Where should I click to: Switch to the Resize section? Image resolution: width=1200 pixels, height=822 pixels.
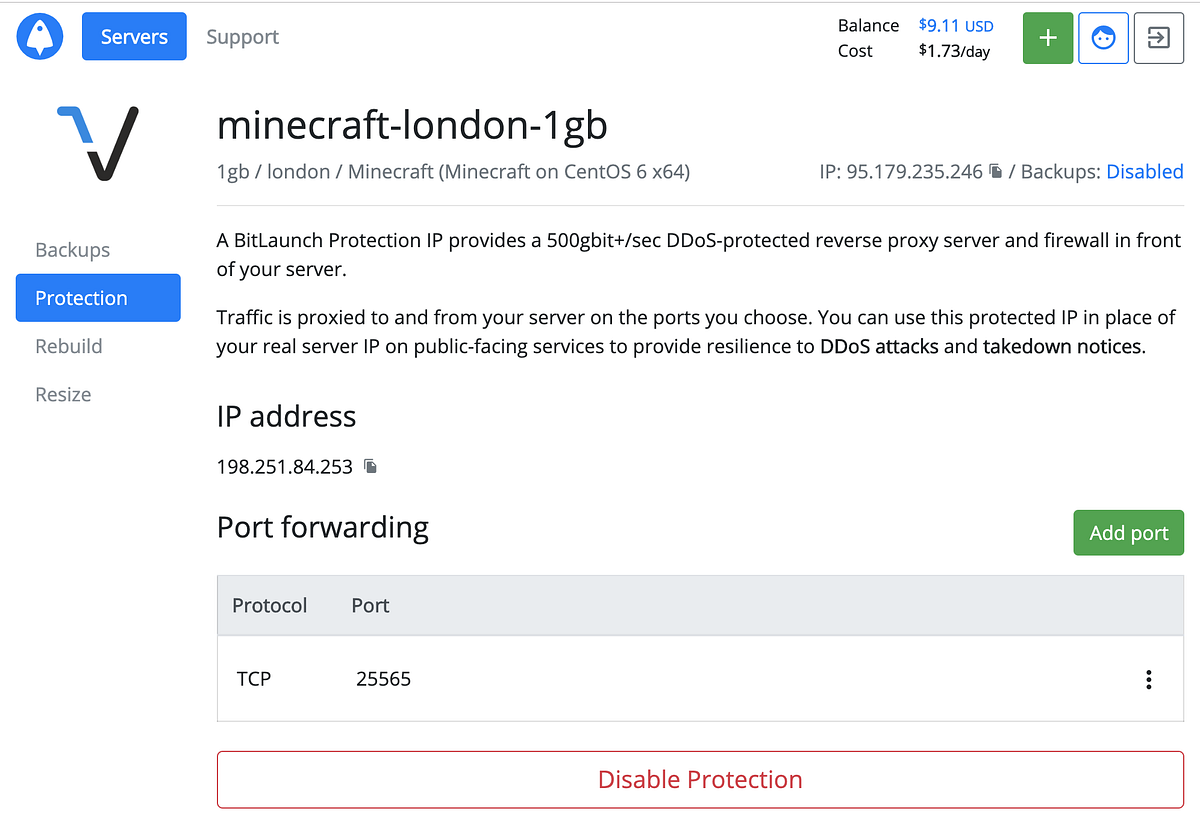[63, 394]
